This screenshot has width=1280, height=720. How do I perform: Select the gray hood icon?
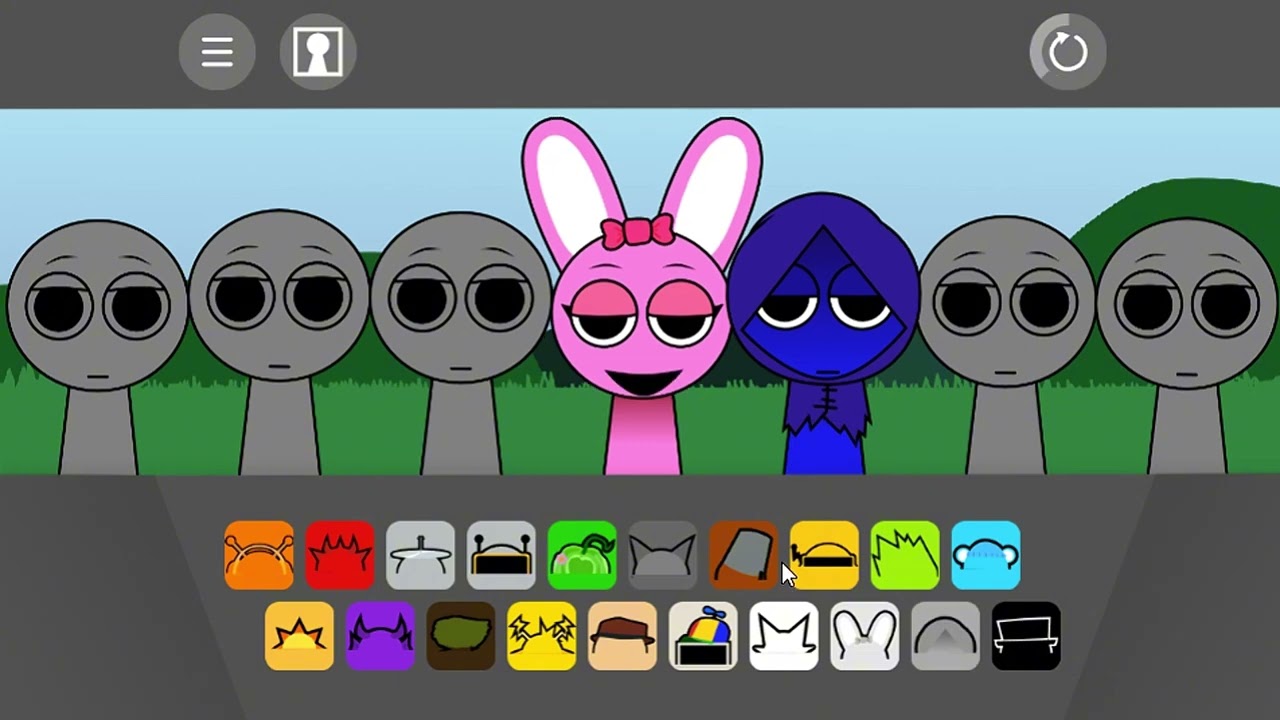pos(945,636)
